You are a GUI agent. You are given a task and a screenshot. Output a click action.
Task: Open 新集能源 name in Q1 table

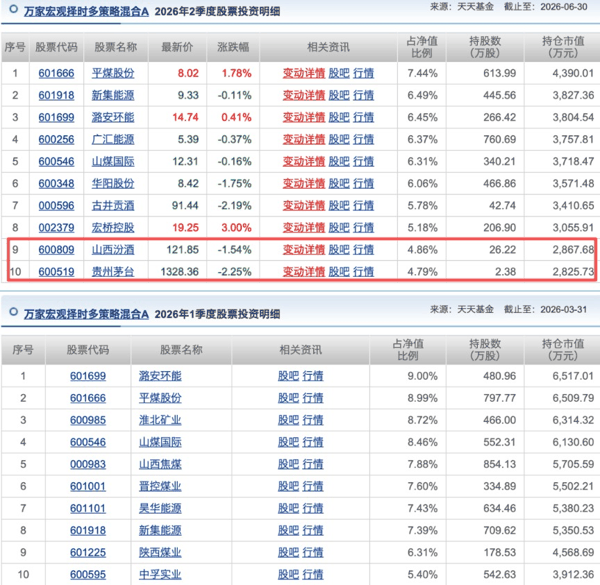(160, 531)
